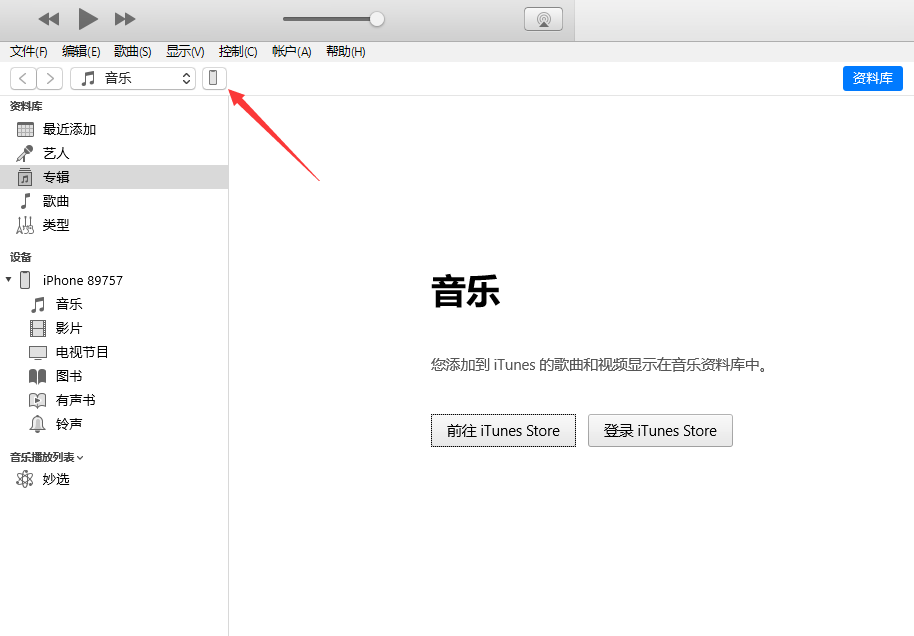Click the iPhone device icon in toolbar
Screen dimensions: 914x636
pos(215,78)
